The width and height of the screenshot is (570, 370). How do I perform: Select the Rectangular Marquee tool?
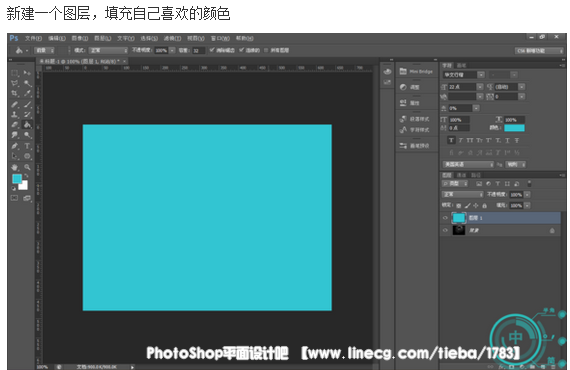[x=15, y=73]
